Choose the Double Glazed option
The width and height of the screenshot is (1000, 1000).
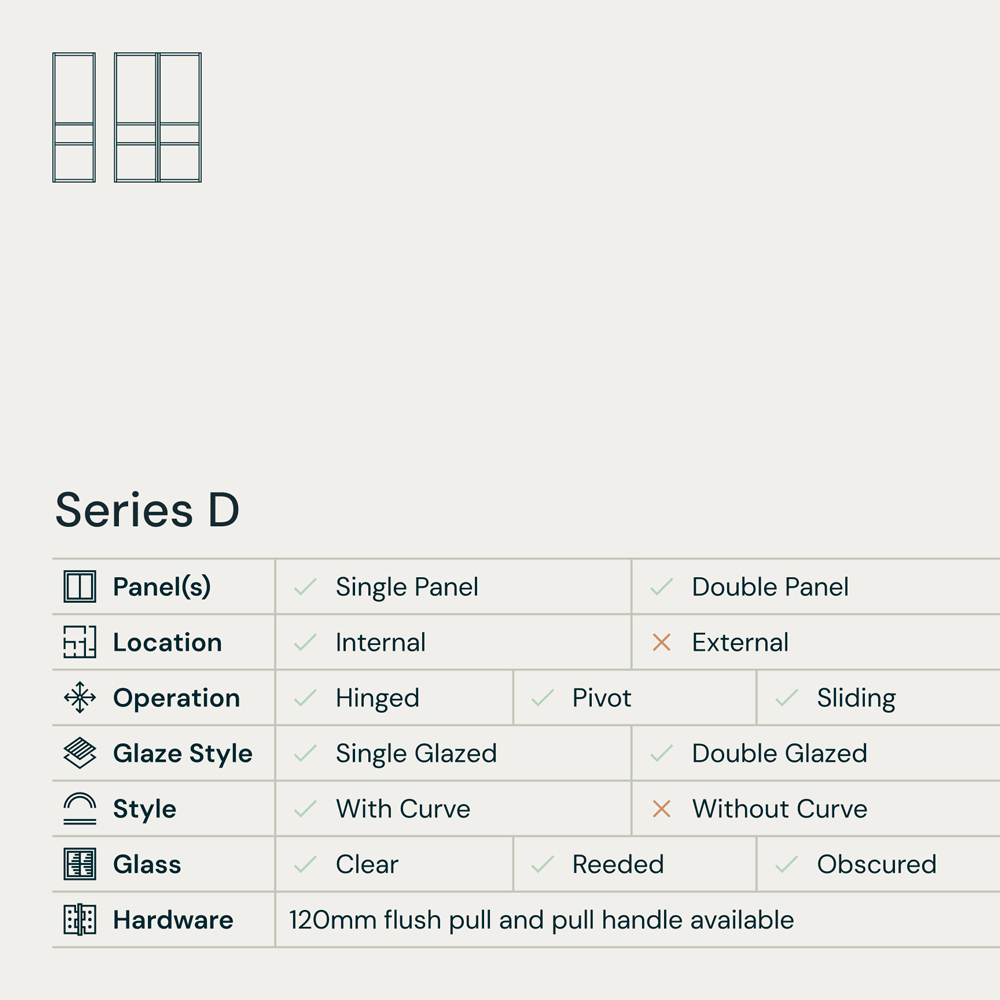coord(779,753)
